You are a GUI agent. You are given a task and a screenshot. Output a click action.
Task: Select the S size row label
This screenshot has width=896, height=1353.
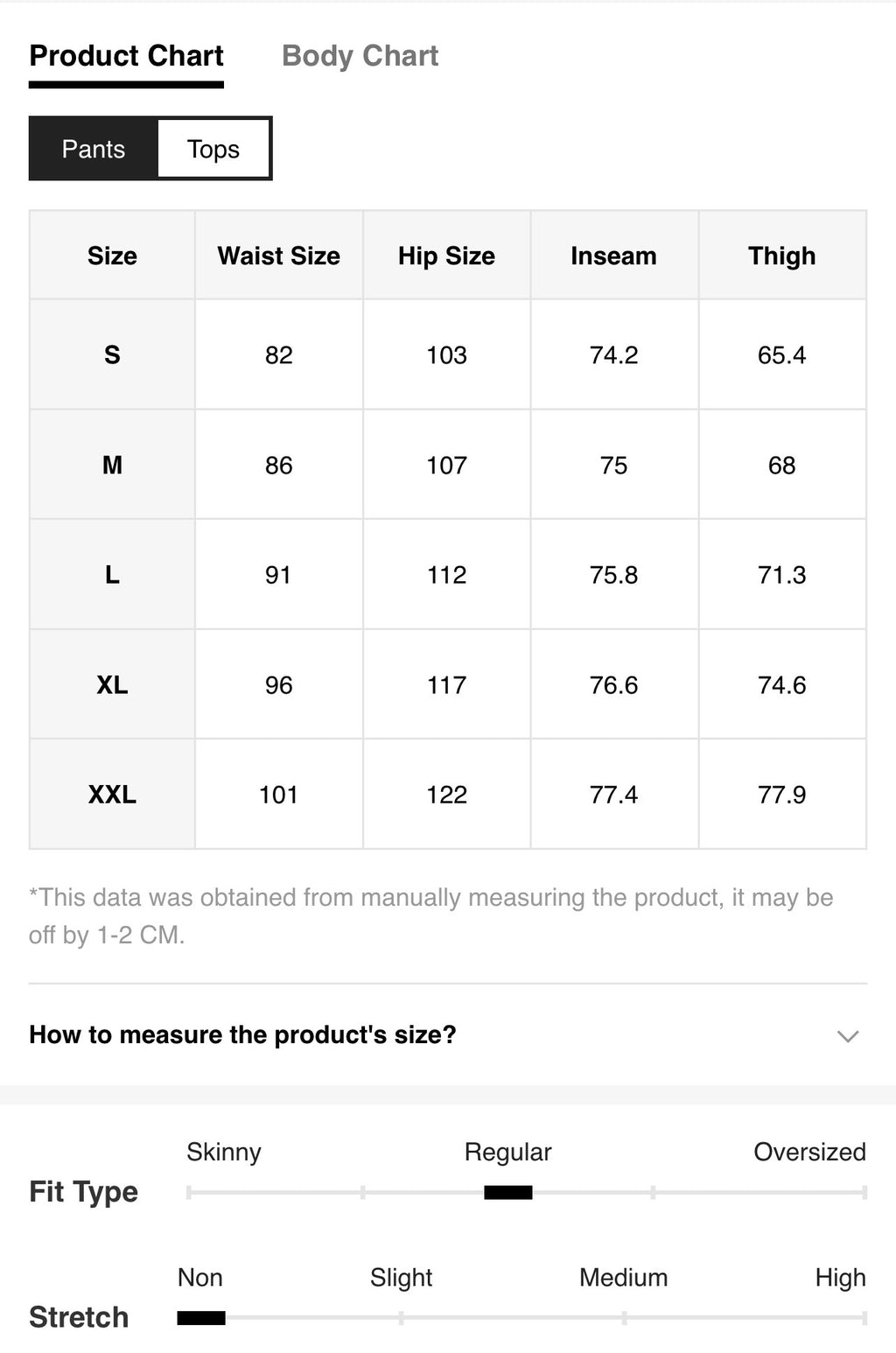[112, 354]
